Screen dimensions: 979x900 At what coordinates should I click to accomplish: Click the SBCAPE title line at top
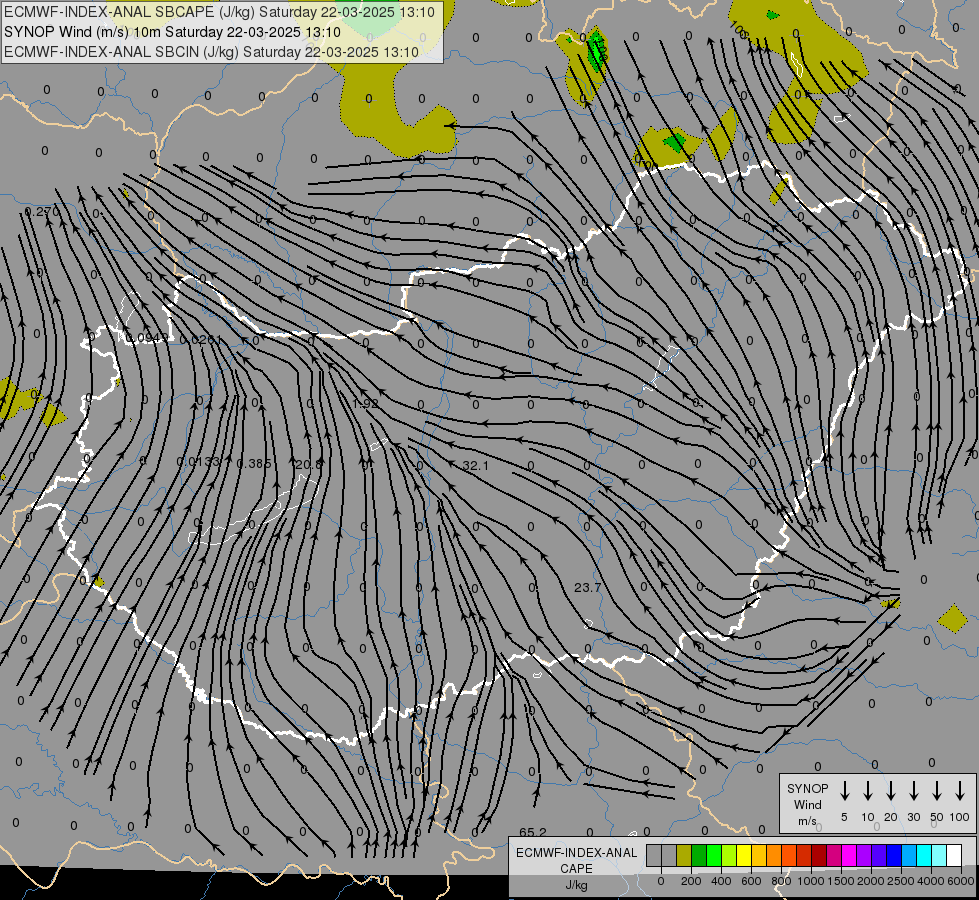[x=219, y=12]
